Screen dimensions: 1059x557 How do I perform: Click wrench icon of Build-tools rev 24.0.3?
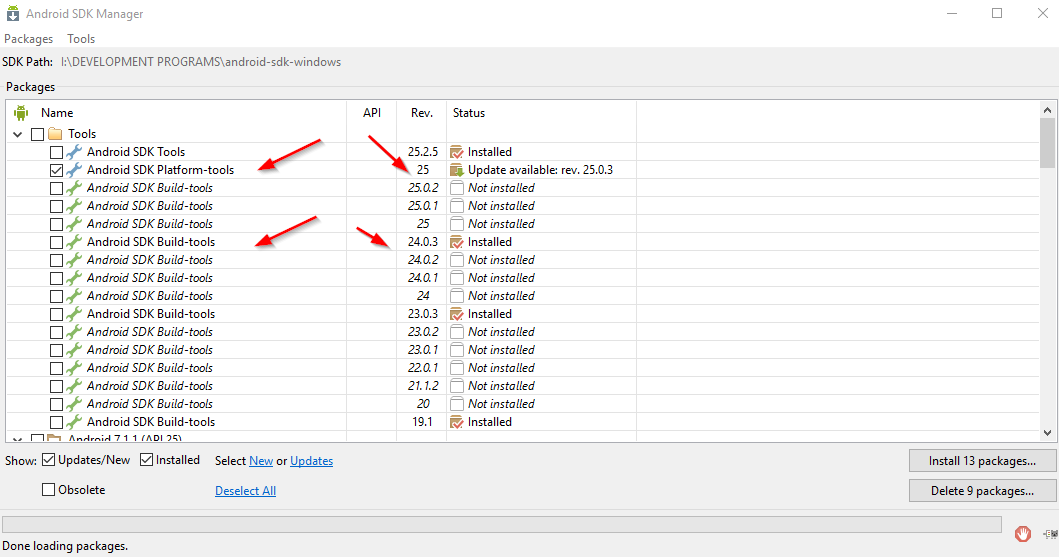pos(74,242)
